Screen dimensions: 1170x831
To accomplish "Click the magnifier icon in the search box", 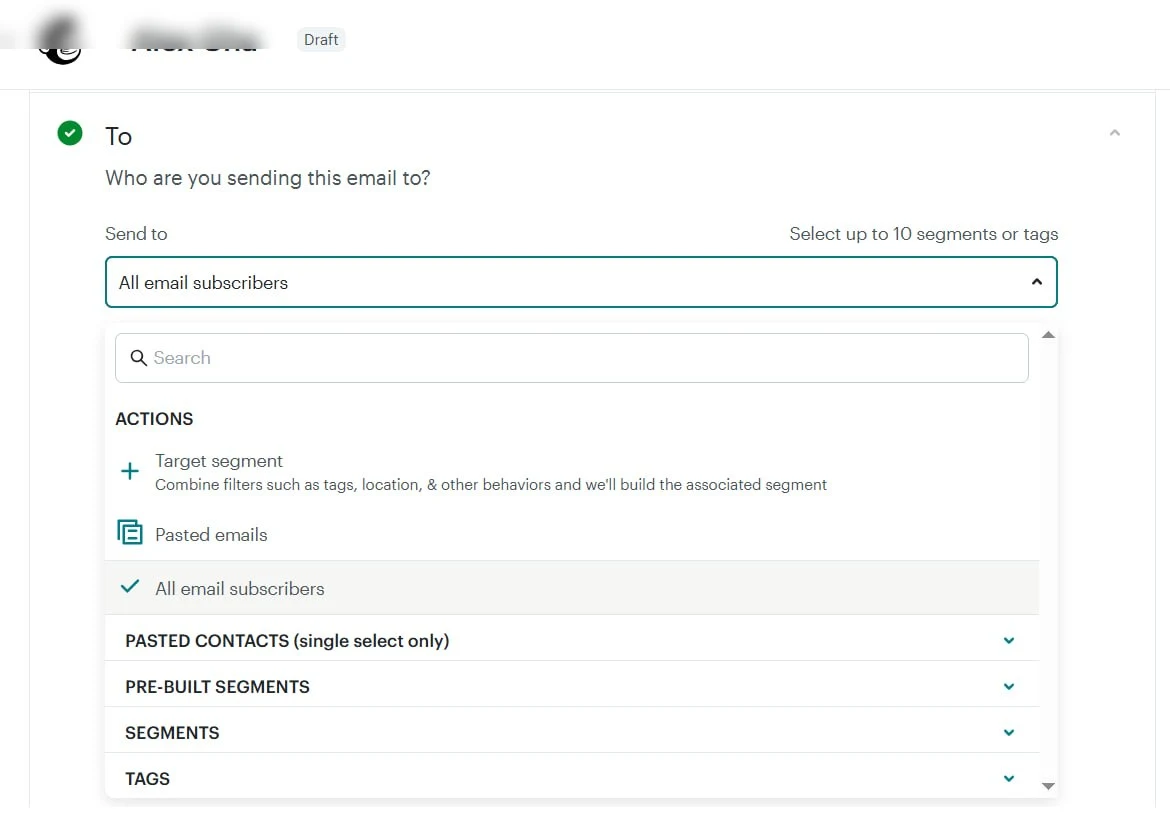I will (138, 358).
